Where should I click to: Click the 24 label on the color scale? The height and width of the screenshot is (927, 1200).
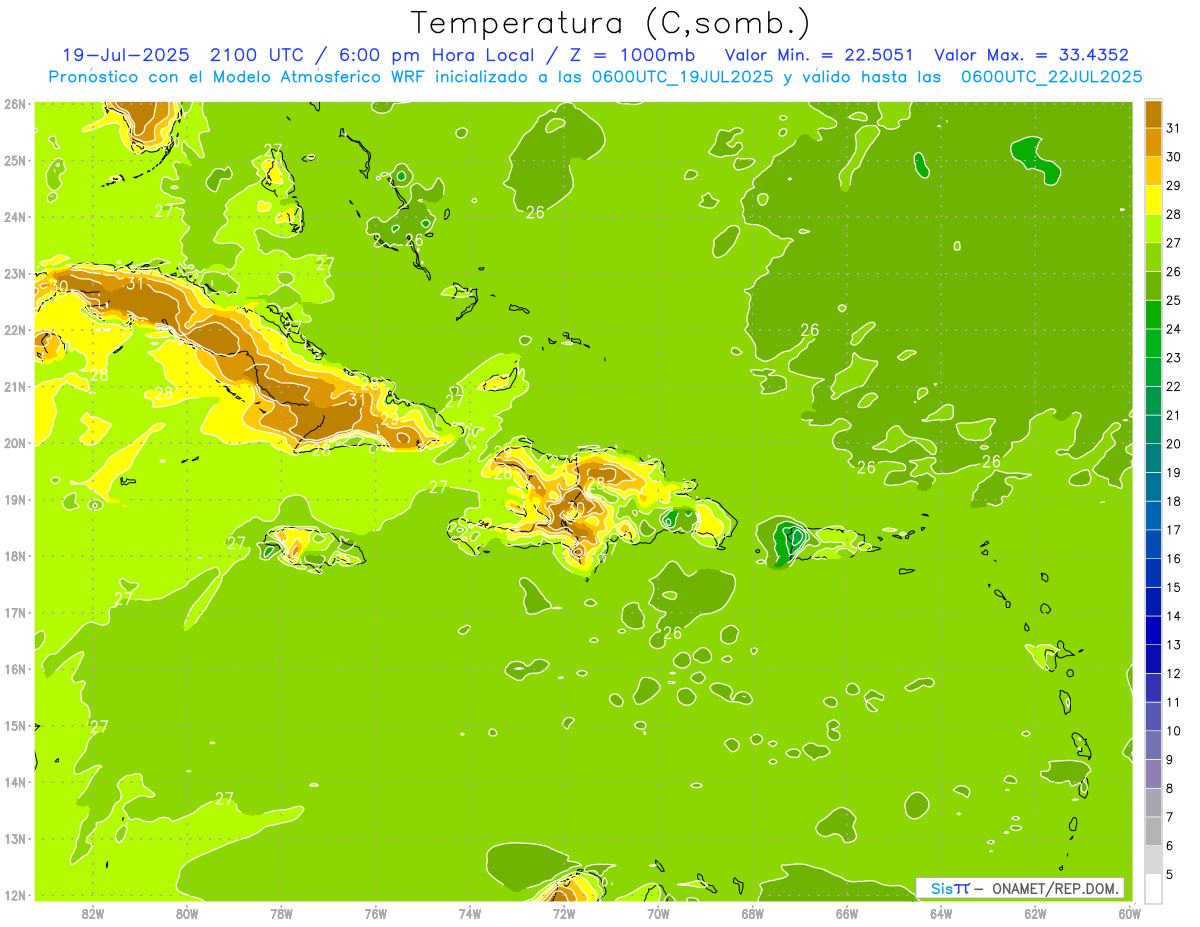coord(1173,329)
